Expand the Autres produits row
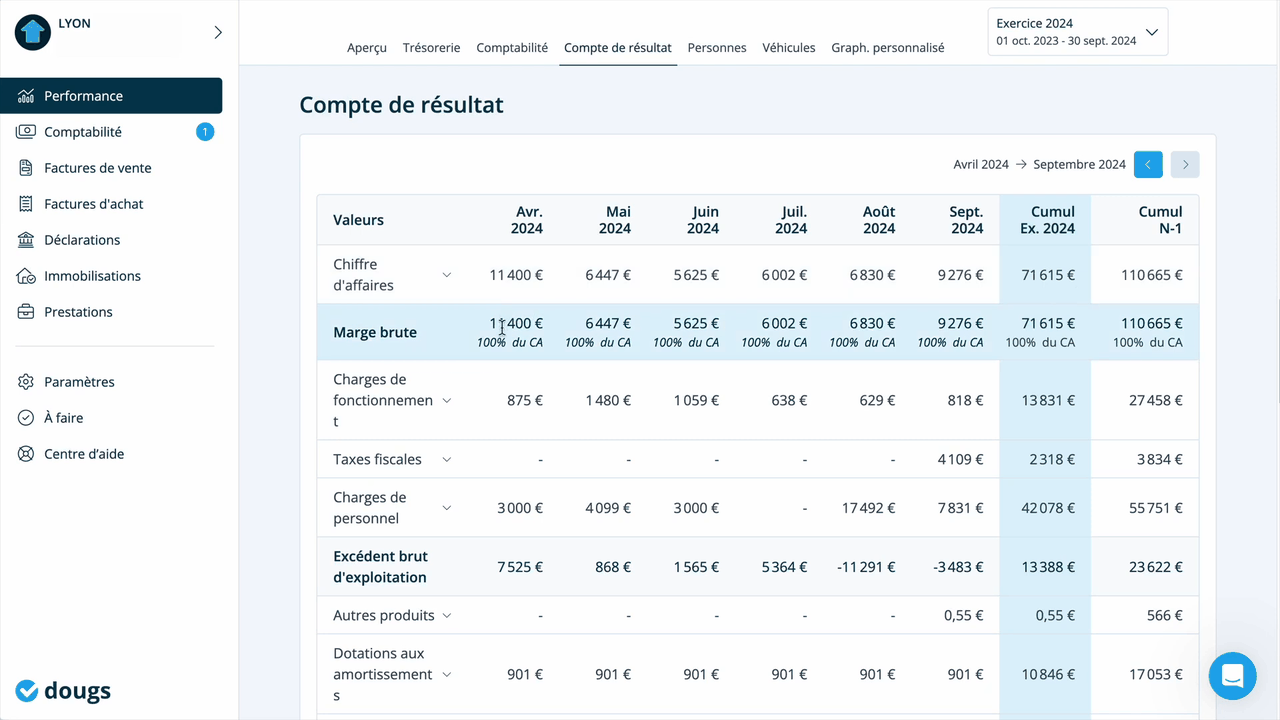The image size is (1280, 720). pos(447,616)
